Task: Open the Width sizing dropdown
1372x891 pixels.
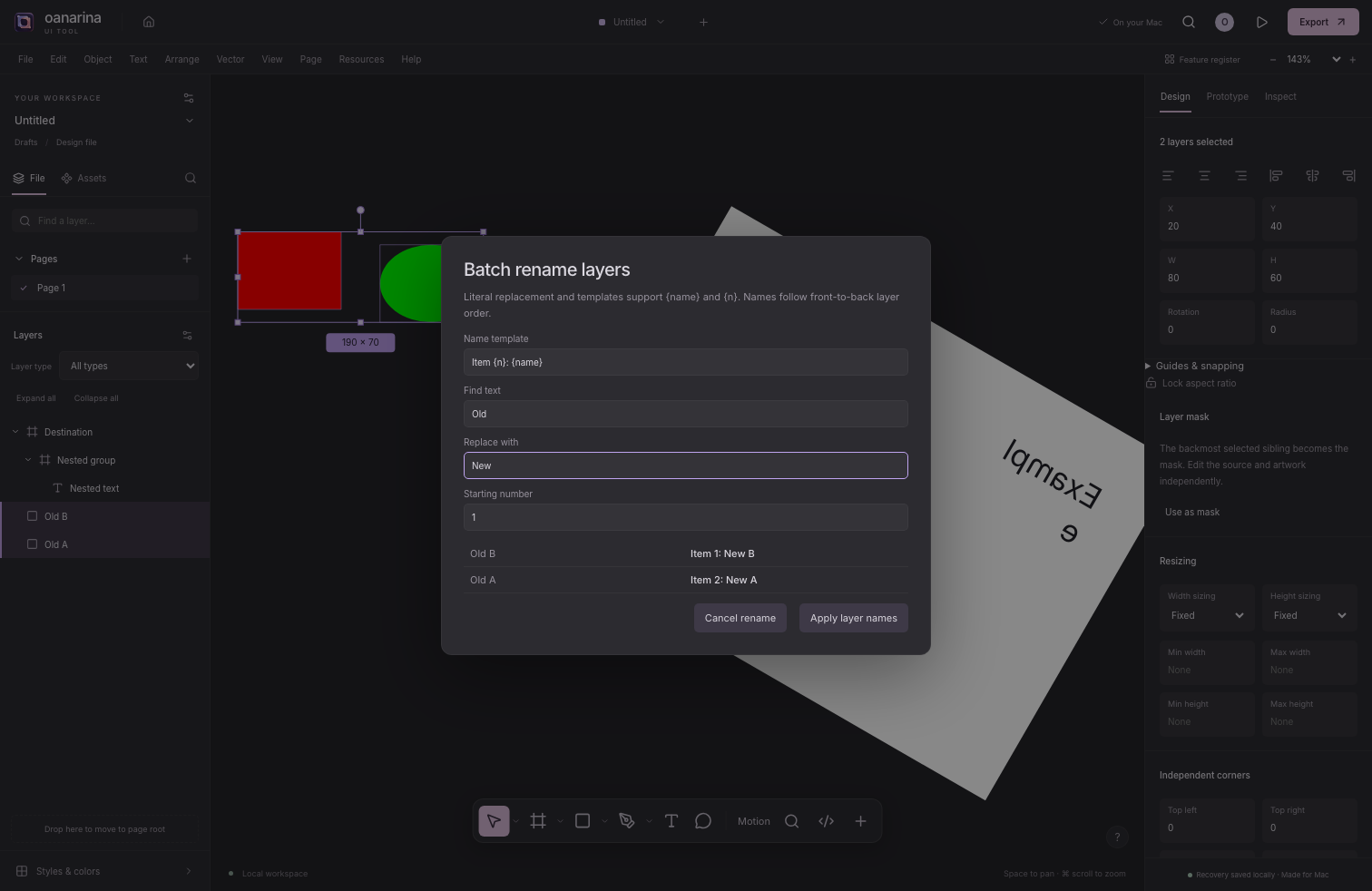Action: click(x=1206, y=615)
